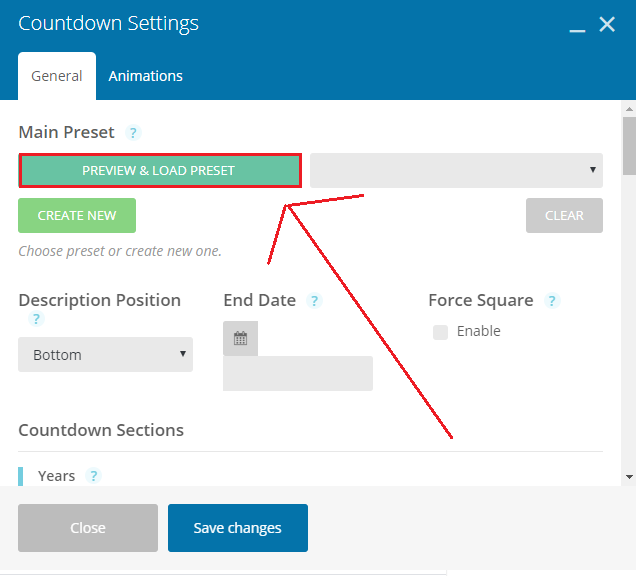Switch to the Animations tab
The width and height of the screenshot is (636, 576).
tap(146, 76)
